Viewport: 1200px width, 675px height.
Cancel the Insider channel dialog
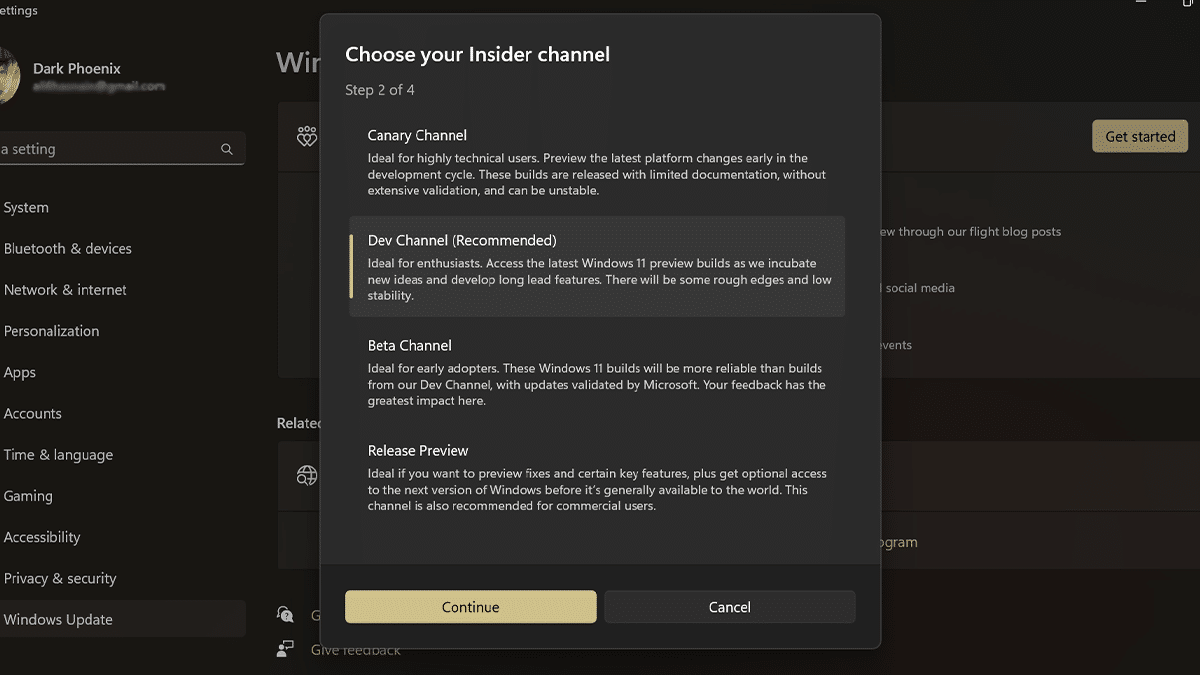tap(729, 607)
